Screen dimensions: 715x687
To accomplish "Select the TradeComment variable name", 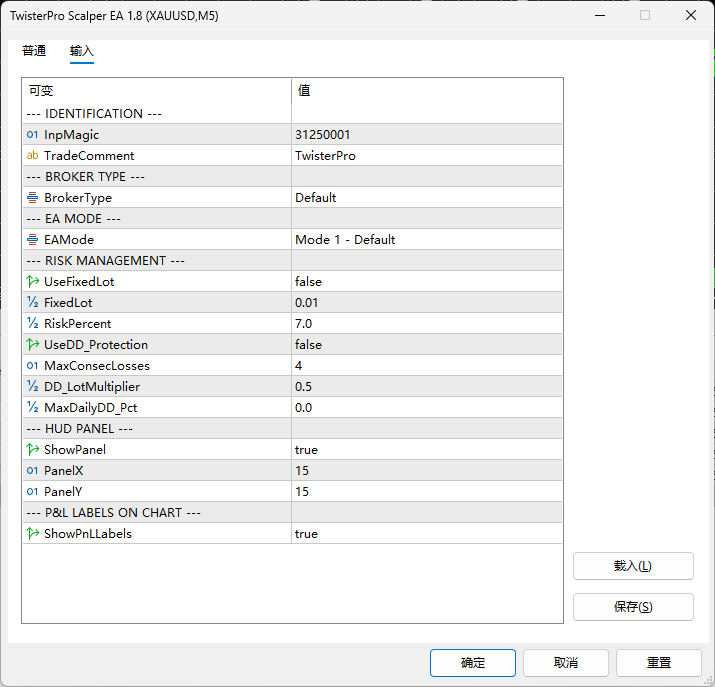I will point(89,155).
